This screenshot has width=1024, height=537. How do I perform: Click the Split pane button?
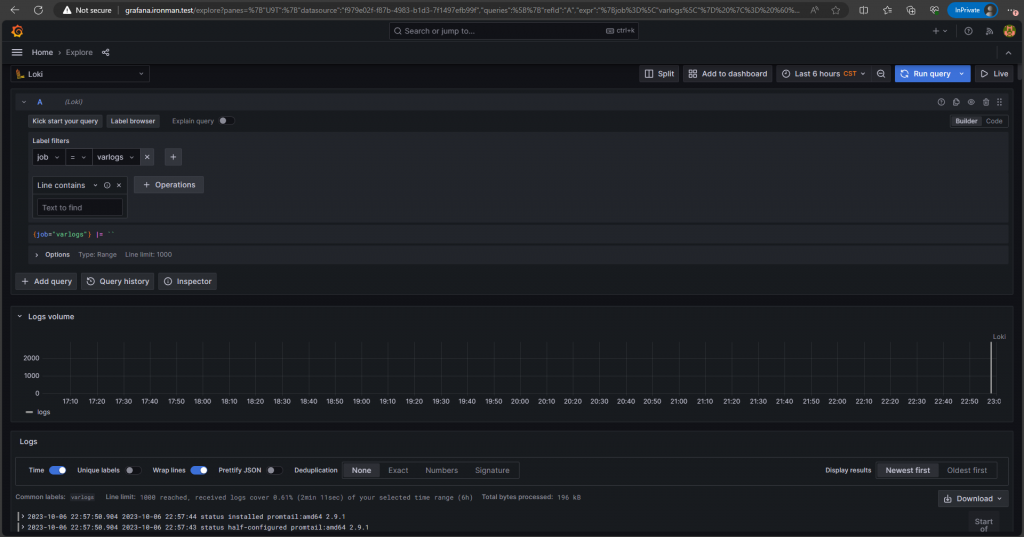coord(659,74)
